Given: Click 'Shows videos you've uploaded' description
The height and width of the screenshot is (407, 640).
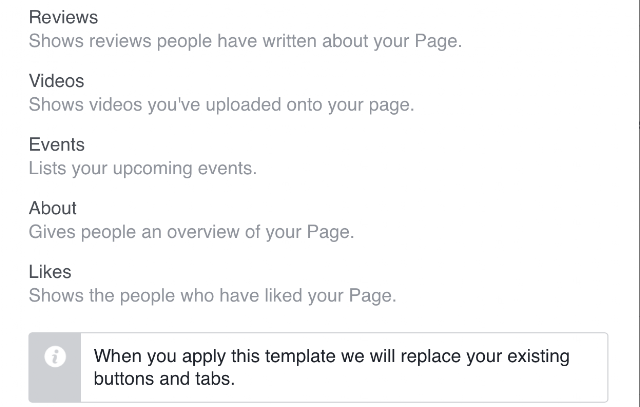Looking at the screenshot, I should coord(222,105).
